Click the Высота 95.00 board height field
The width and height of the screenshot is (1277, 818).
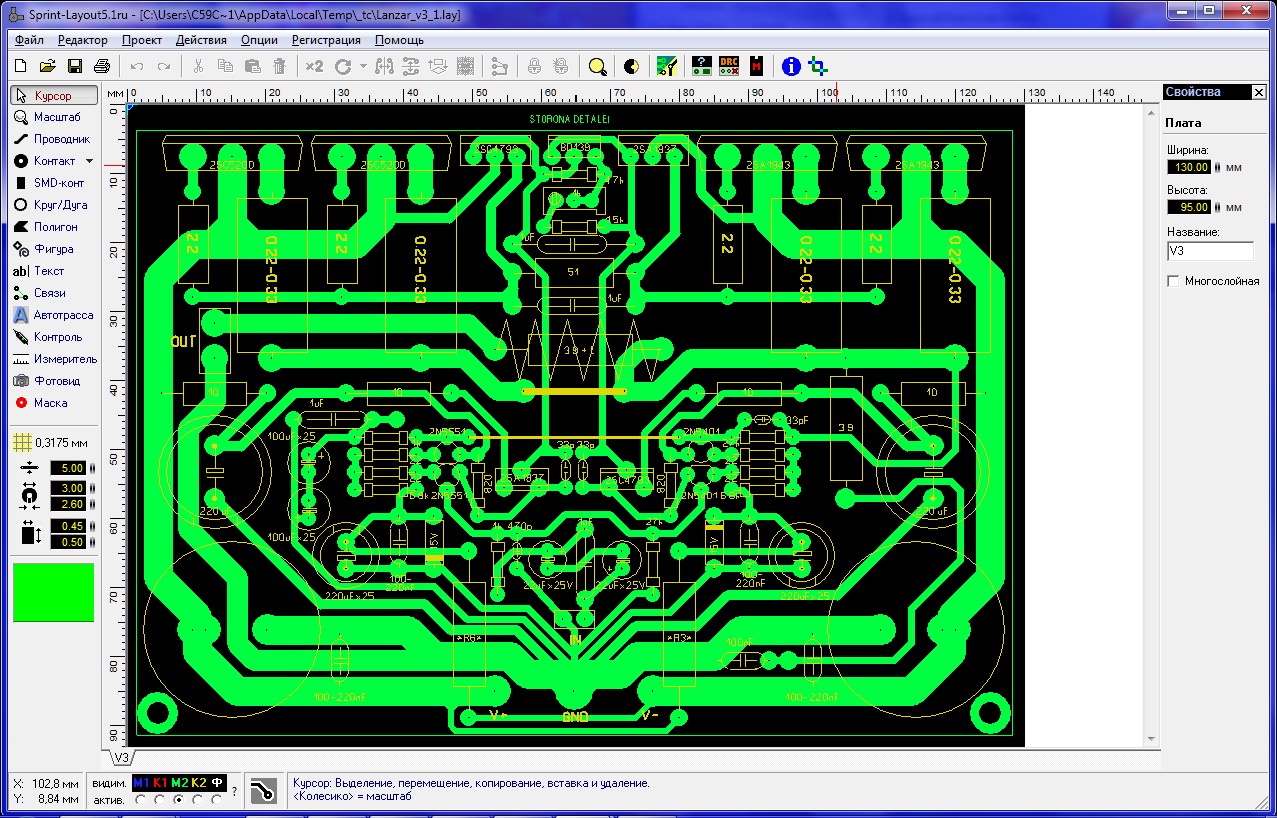tap(1188, 207)
